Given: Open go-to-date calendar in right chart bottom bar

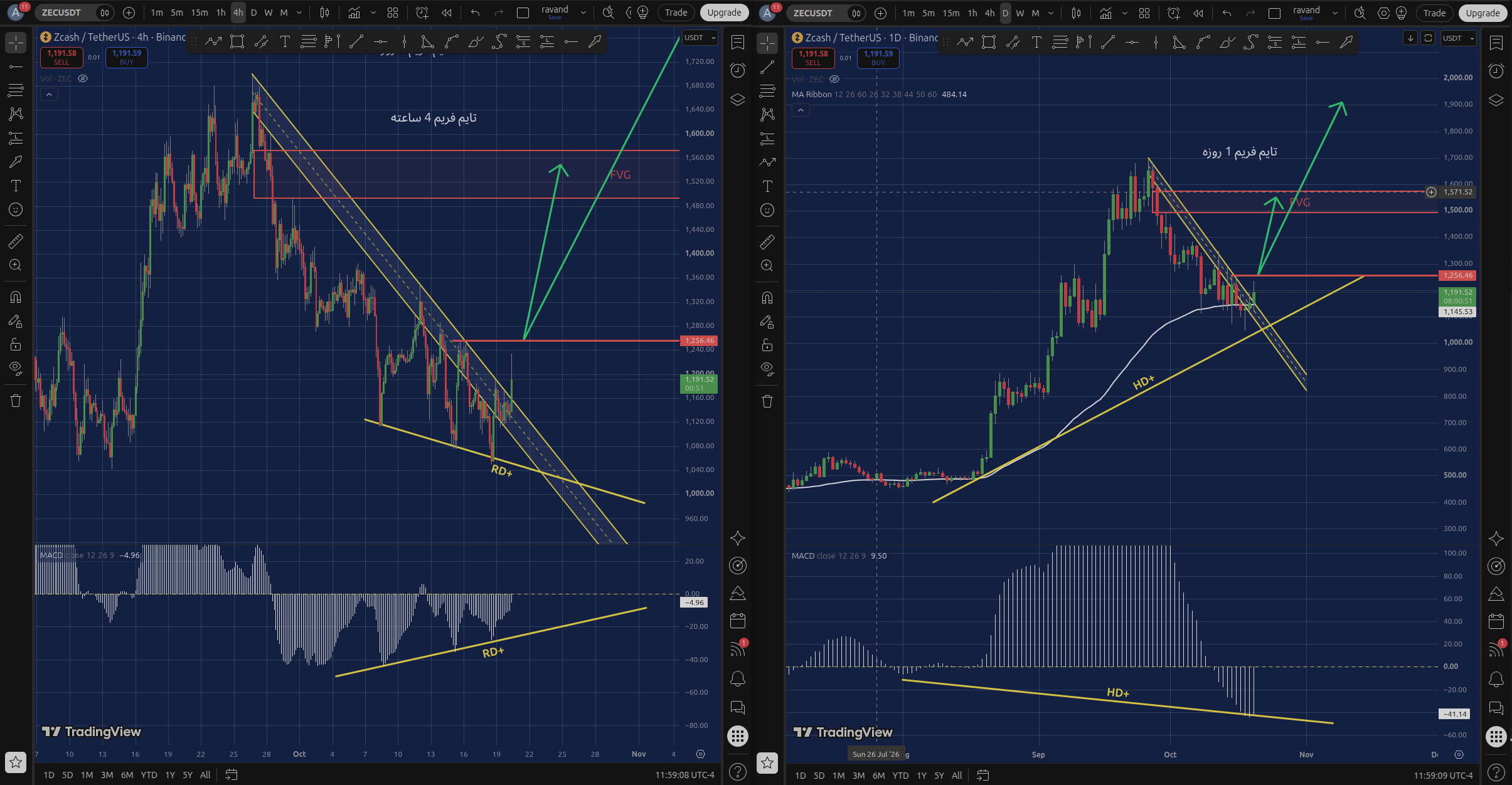Looking at the screenshot, I should (983, 776).
